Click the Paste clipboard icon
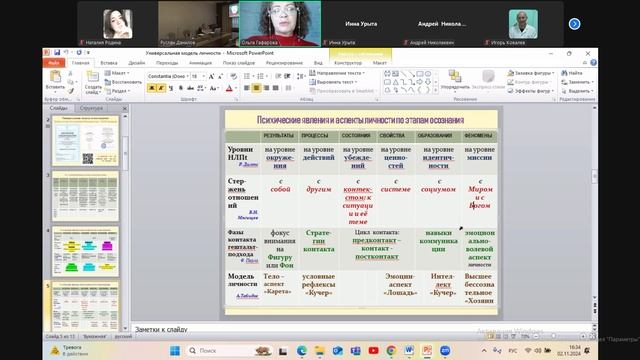 [x=55, y=77]
